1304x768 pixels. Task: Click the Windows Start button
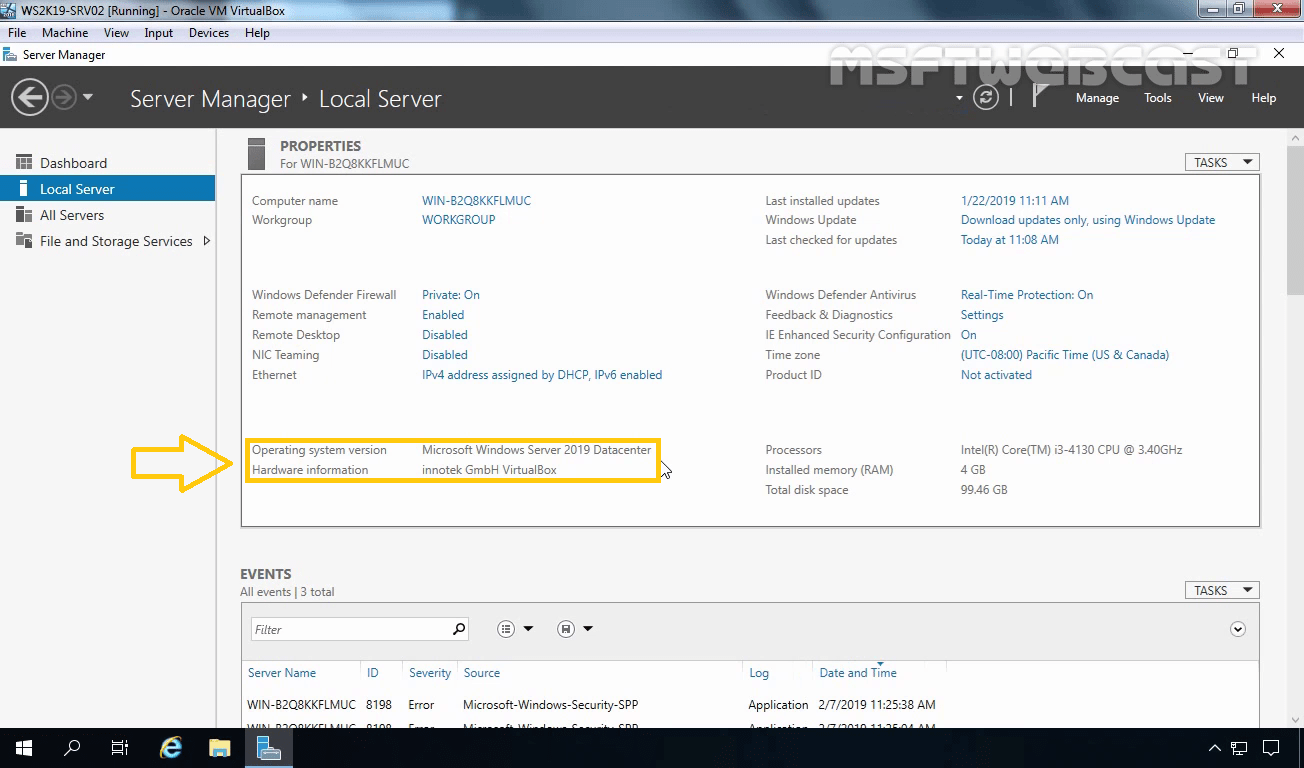tap(24, 748)
